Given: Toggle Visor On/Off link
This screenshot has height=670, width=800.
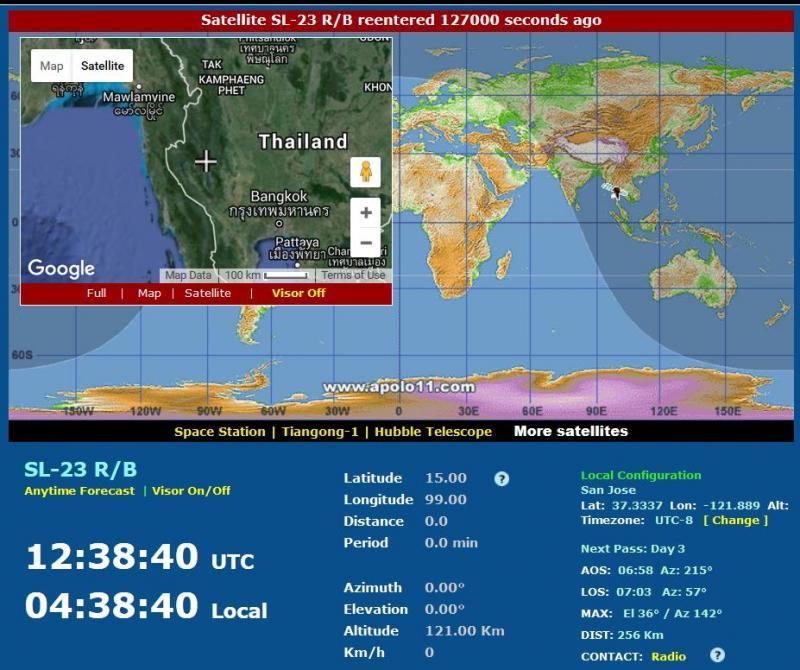Looking at the screenshot, I should [x=191, y=491].
